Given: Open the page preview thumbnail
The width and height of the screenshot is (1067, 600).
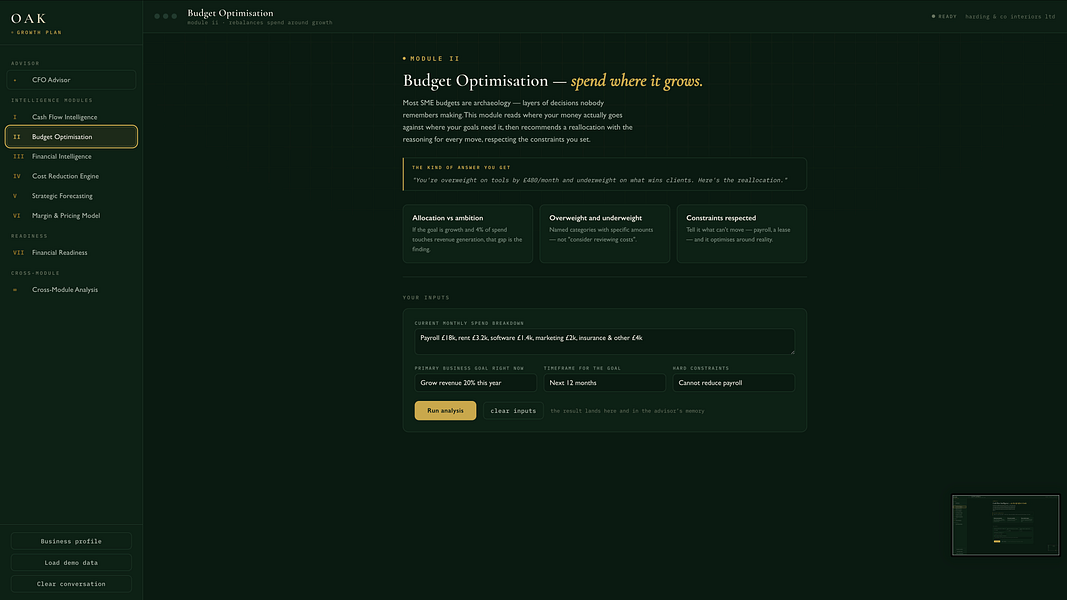Looking at the screenshot, I should tap(1005, 525).
